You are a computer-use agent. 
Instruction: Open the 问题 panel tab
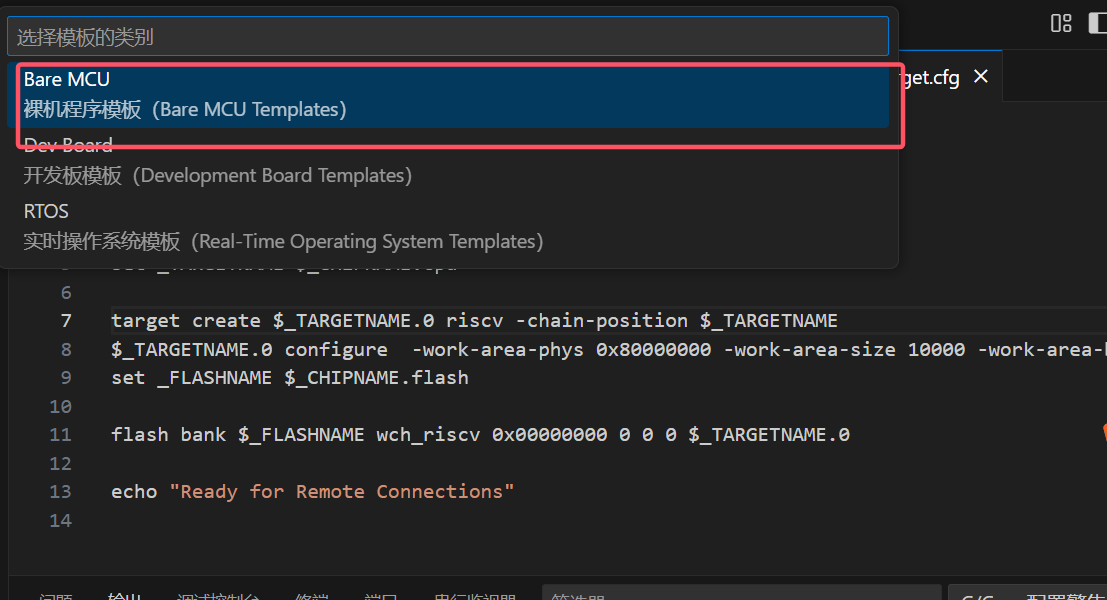56,594
